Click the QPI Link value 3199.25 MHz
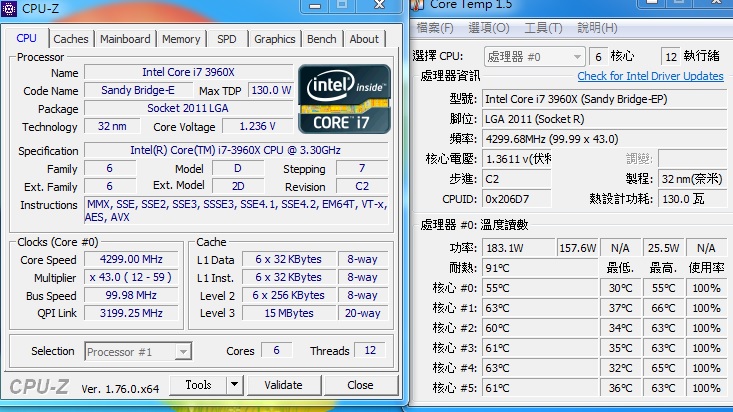 point(131,313)
